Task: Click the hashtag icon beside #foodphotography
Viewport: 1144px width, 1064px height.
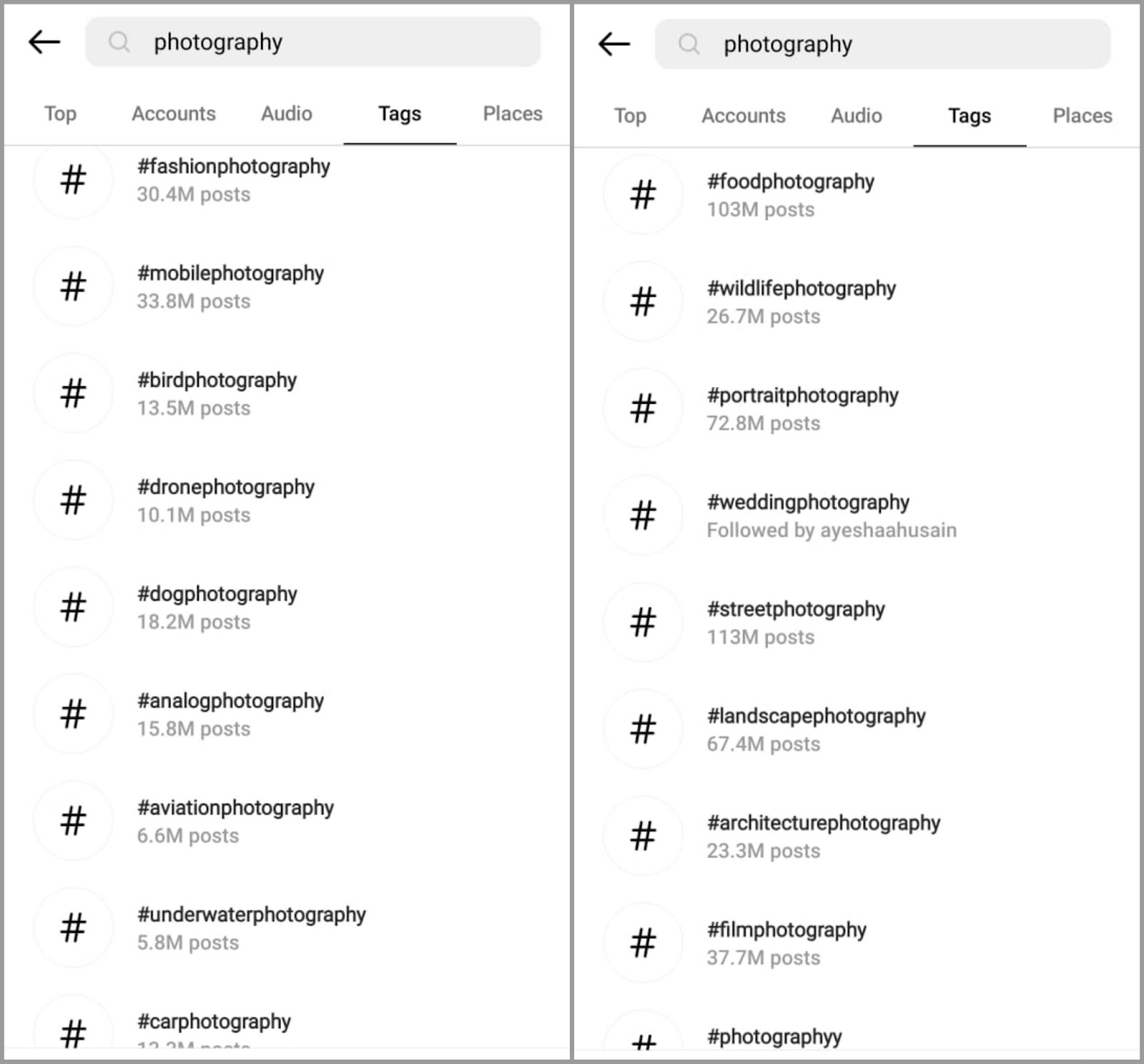Action: click(x=643, y=194)
